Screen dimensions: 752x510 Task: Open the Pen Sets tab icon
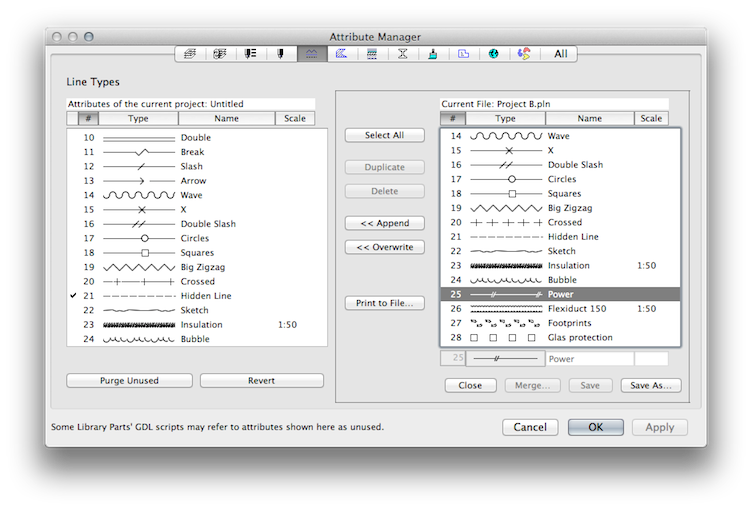tap(250, 54)
